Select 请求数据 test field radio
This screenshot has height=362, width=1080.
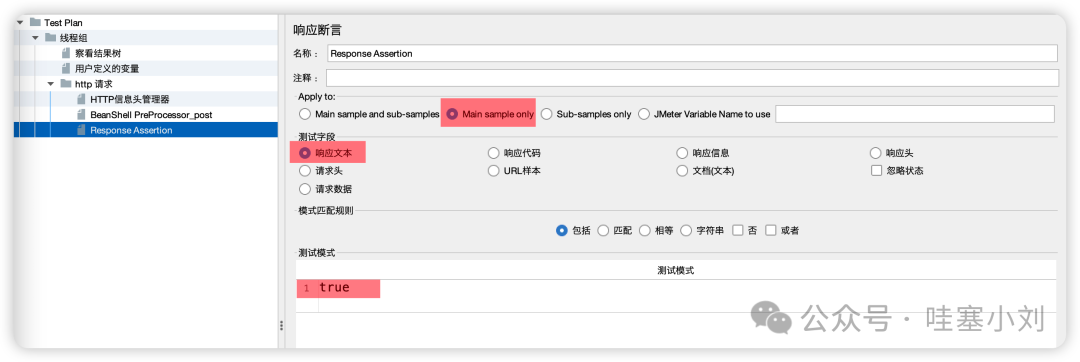coord(305,189)
